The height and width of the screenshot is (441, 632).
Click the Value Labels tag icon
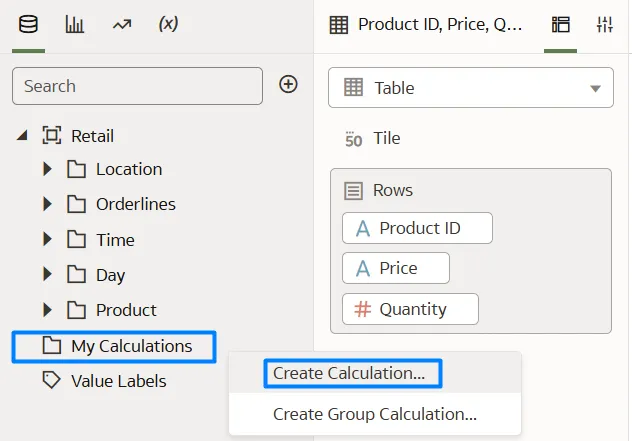tap(50, 380)
